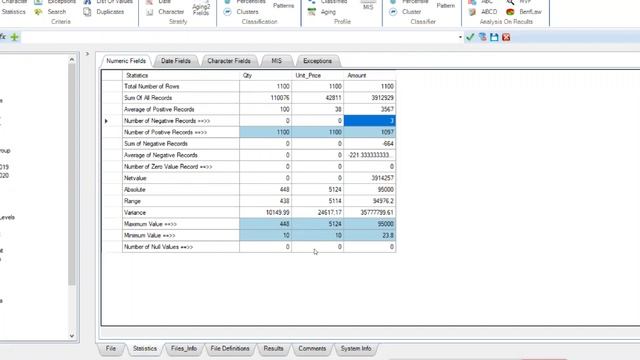Switch to the Results bottom tab

(273, 349)
